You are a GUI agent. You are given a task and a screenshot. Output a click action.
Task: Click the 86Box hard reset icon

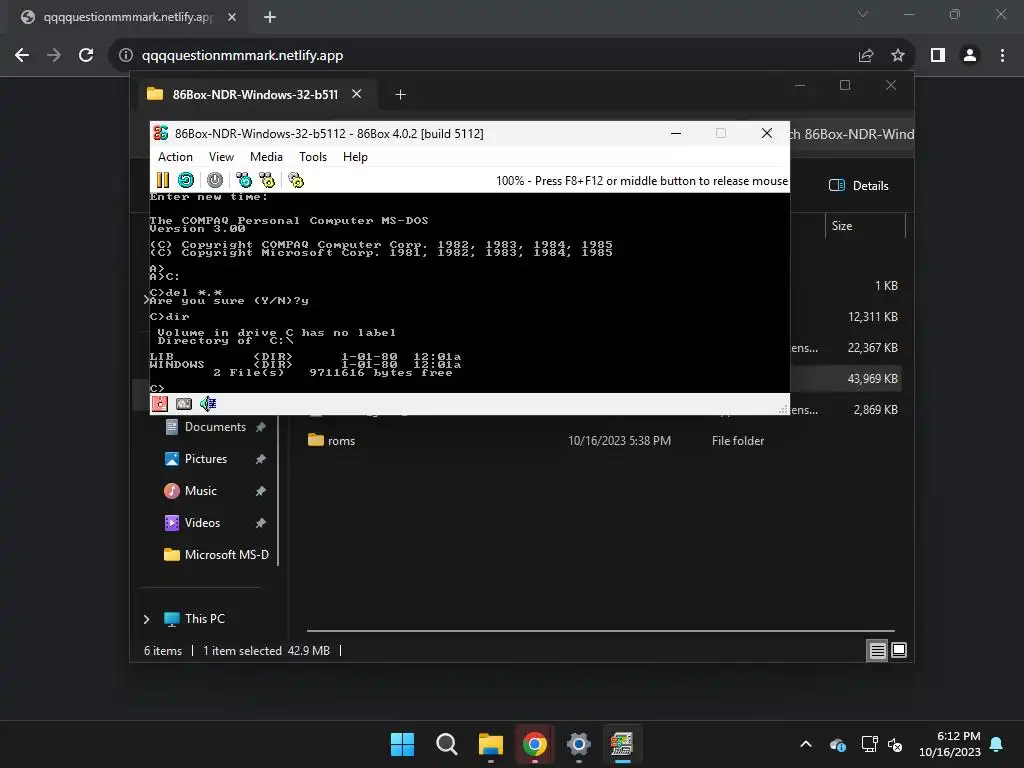pyautogui.click(x=186, y=180)
